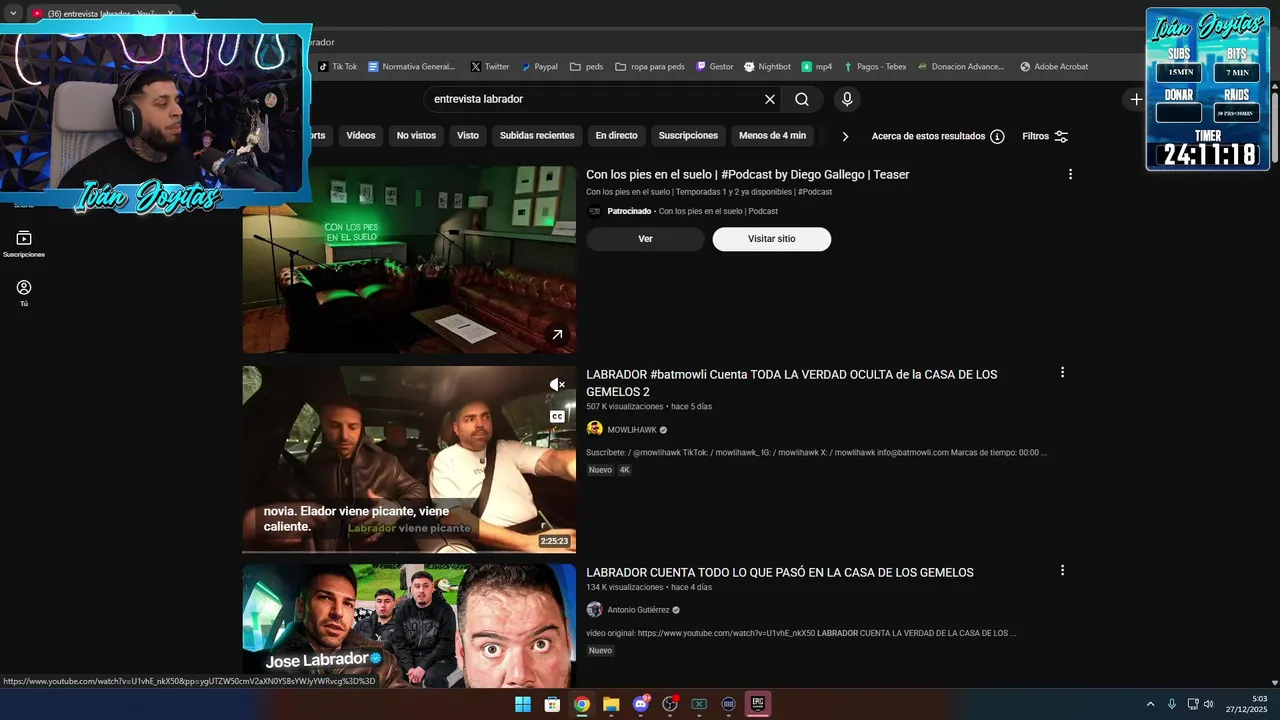Click the Ver button on sponsored result
Screen dimensions: 1280x720
click(645, 239)
